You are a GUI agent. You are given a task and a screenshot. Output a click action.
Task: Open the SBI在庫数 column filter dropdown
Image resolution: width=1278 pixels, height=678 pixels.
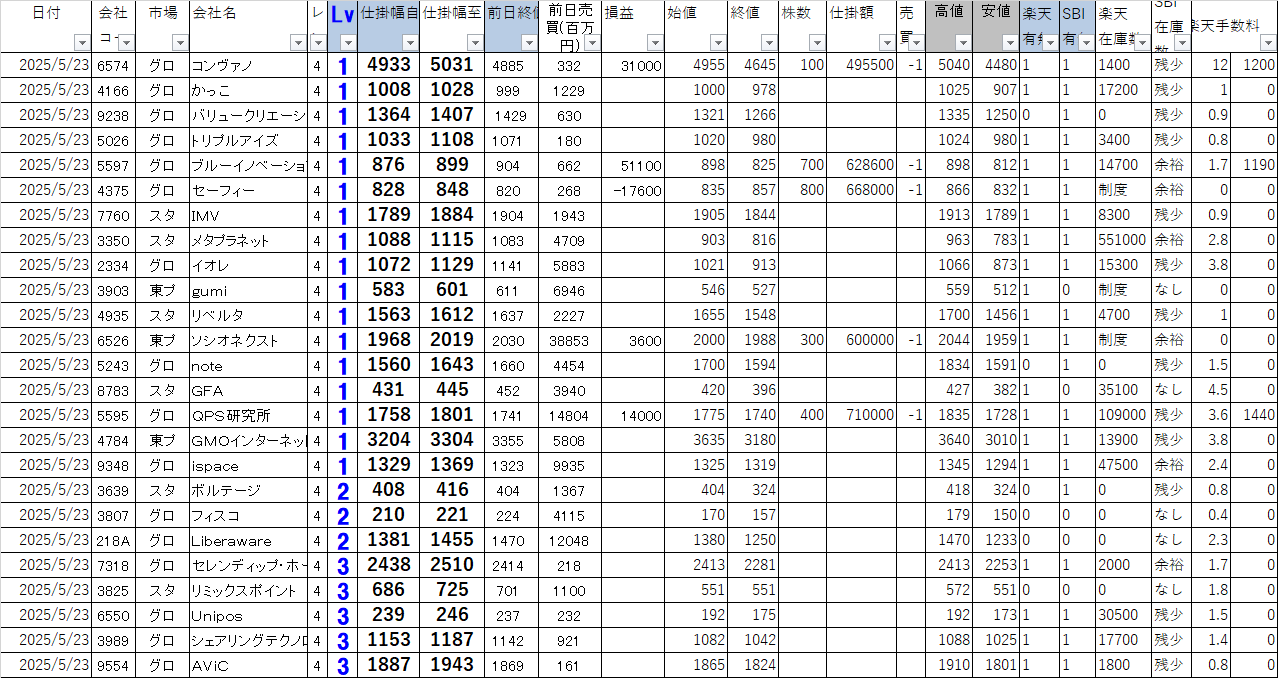1181,43
